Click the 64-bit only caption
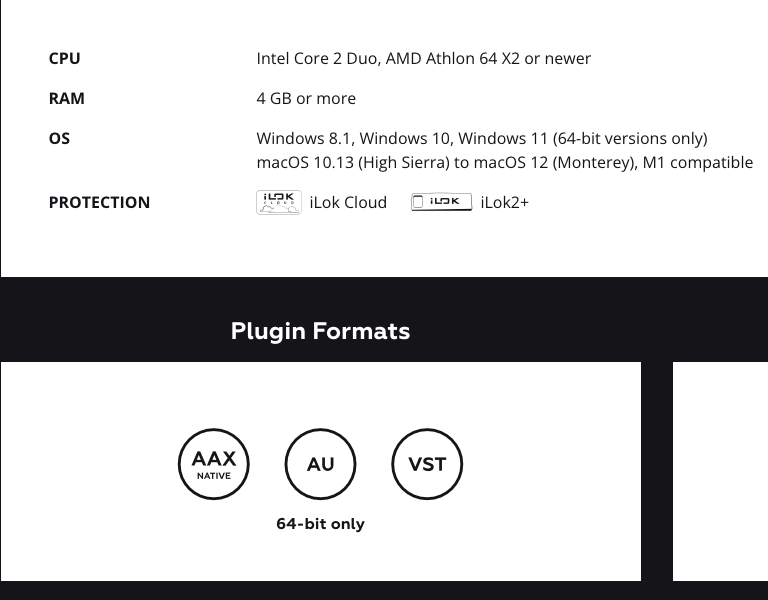Image resolution: width=768 pixels, height=600 pixels. [320, 524]
